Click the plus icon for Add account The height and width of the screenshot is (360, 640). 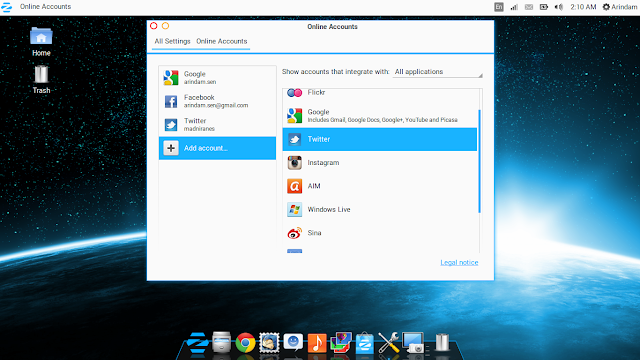171,148
